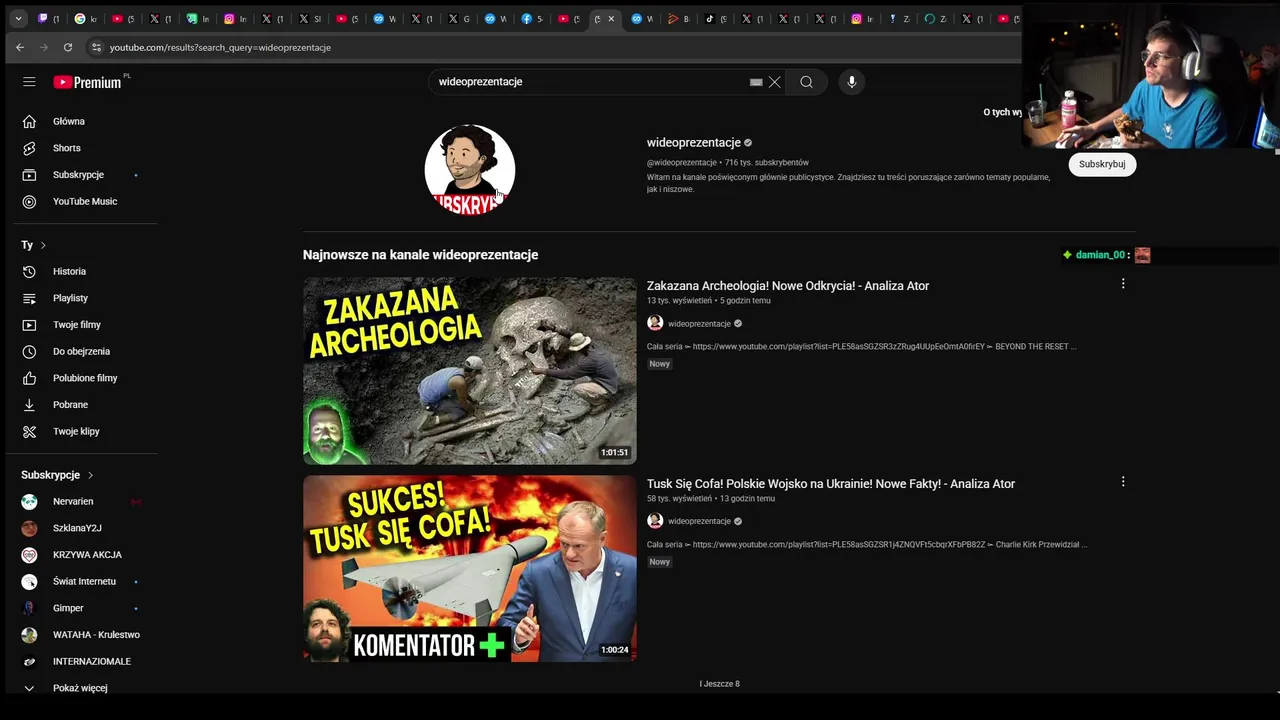
Task: Open Zakazana Archeologia video title
Action: coord(788,286)
